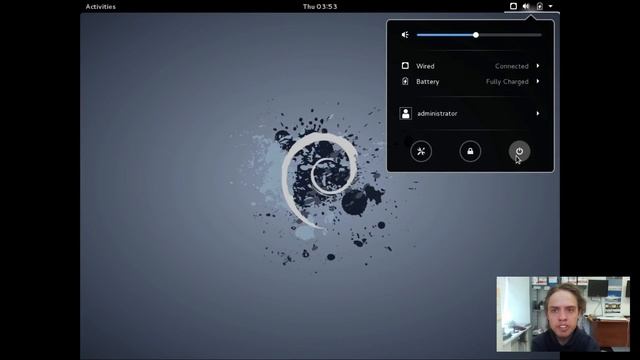Open the Wired network entry
Viewport: 640px width, 360px height.
pyautogui.click(x=470, y=66)
